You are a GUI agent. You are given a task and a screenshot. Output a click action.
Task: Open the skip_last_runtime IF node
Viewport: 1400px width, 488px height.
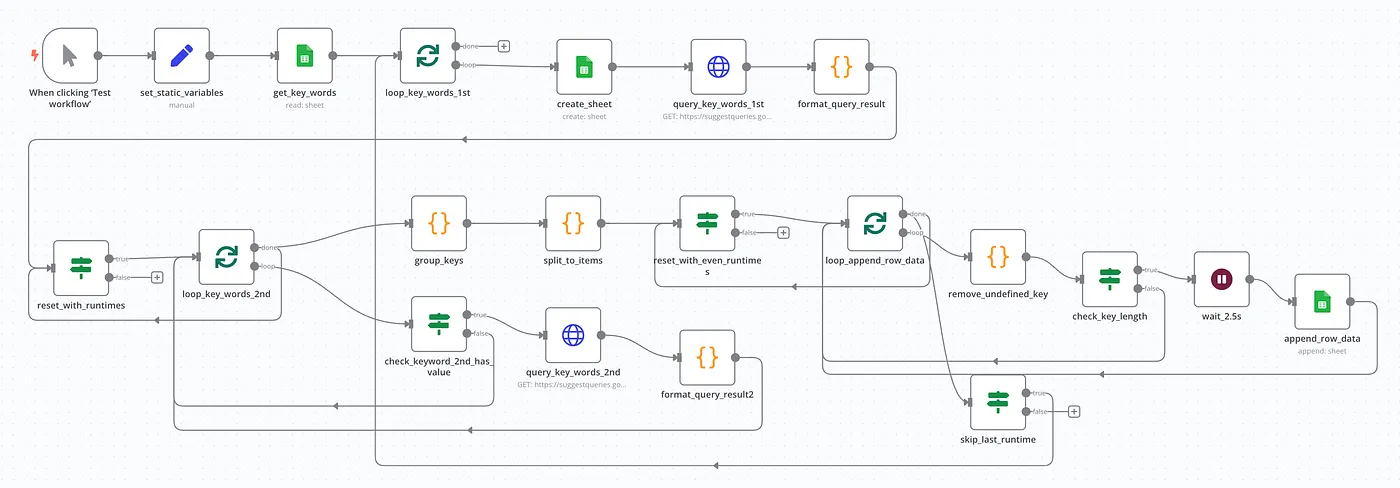[998, 402]
